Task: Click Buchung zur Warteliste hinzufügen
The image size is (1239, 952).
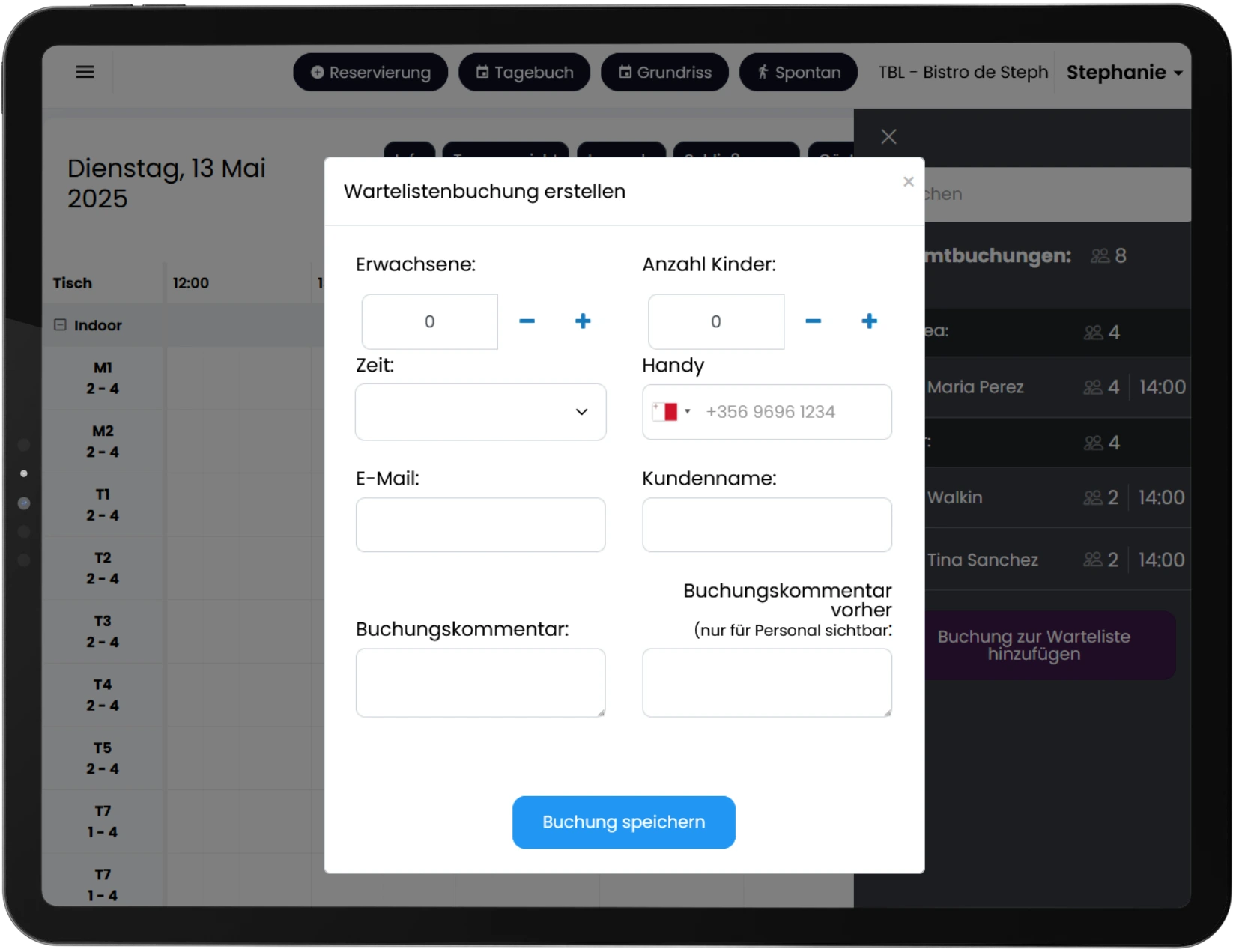Action: point(1049,645)
